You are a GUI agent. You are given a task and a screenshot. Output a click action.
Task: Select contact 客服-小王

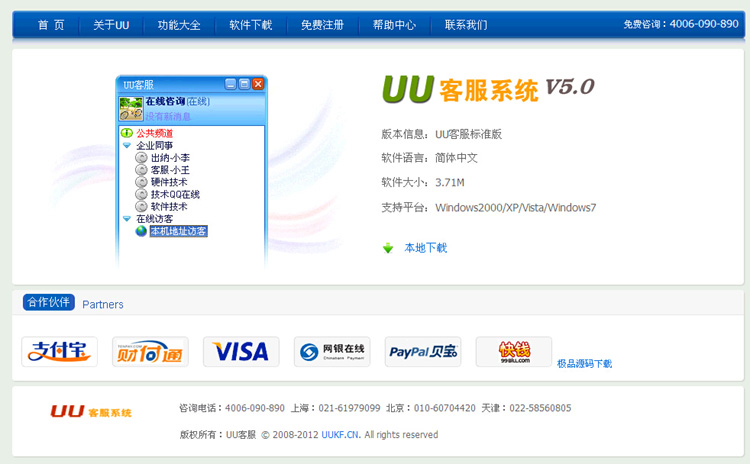click(170, 170)
